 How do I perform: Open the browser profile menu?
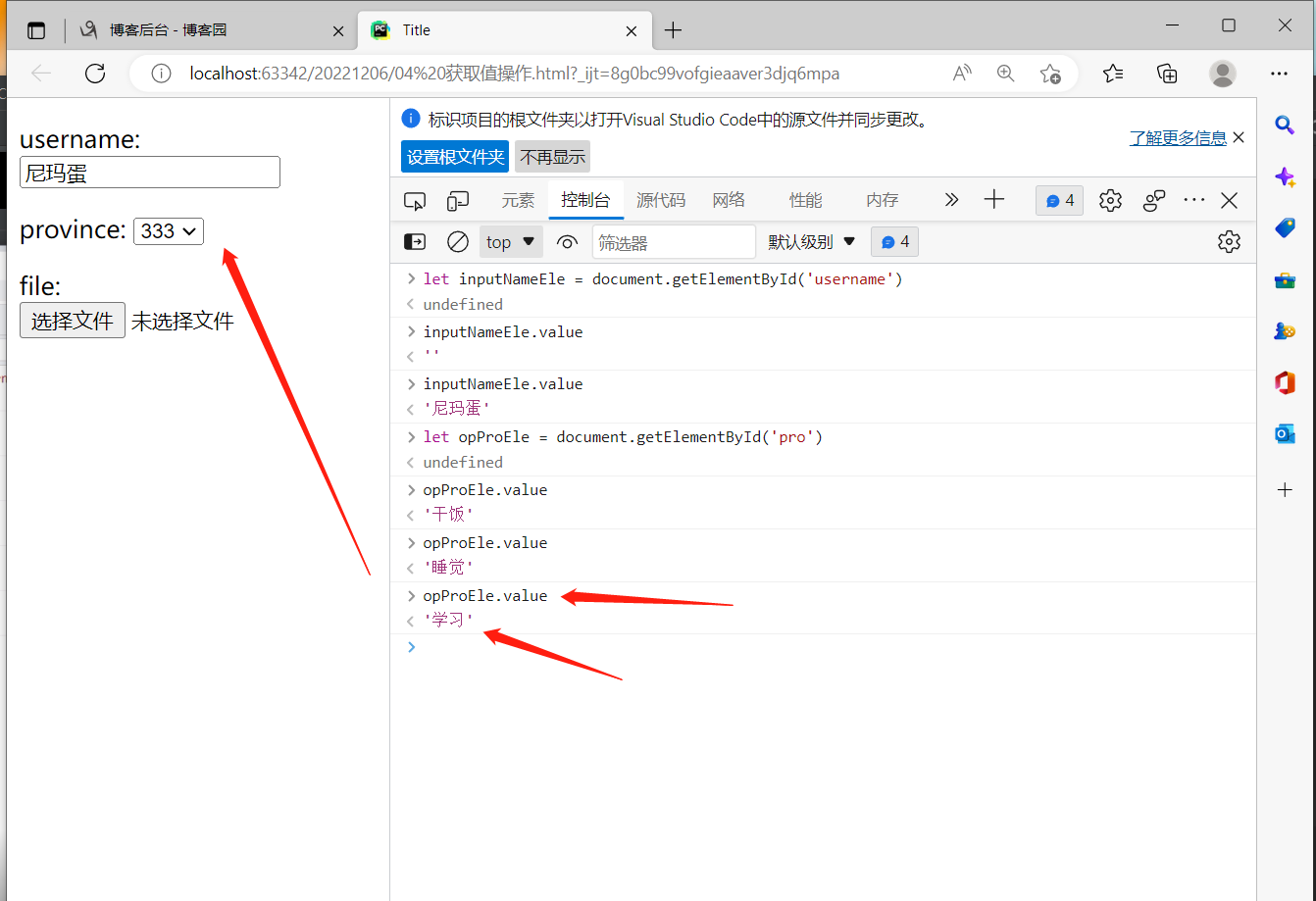click(1223, 74)
